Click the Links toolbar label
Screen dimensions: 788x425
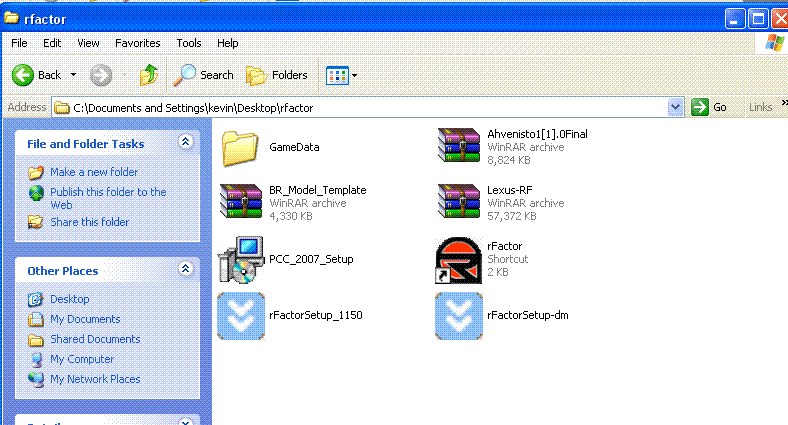pos(760,107)
